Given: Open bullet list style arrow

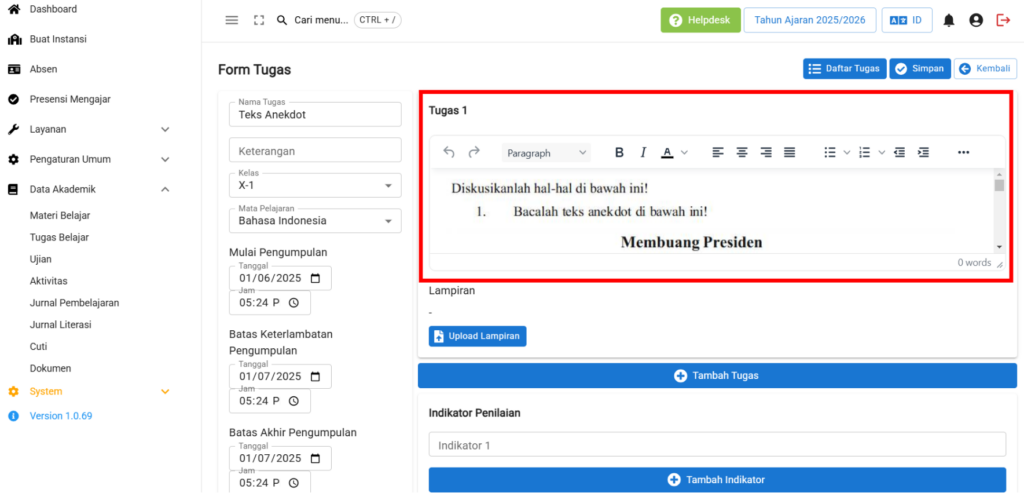Looking at the screenshot, I should [x=847, y=152].
